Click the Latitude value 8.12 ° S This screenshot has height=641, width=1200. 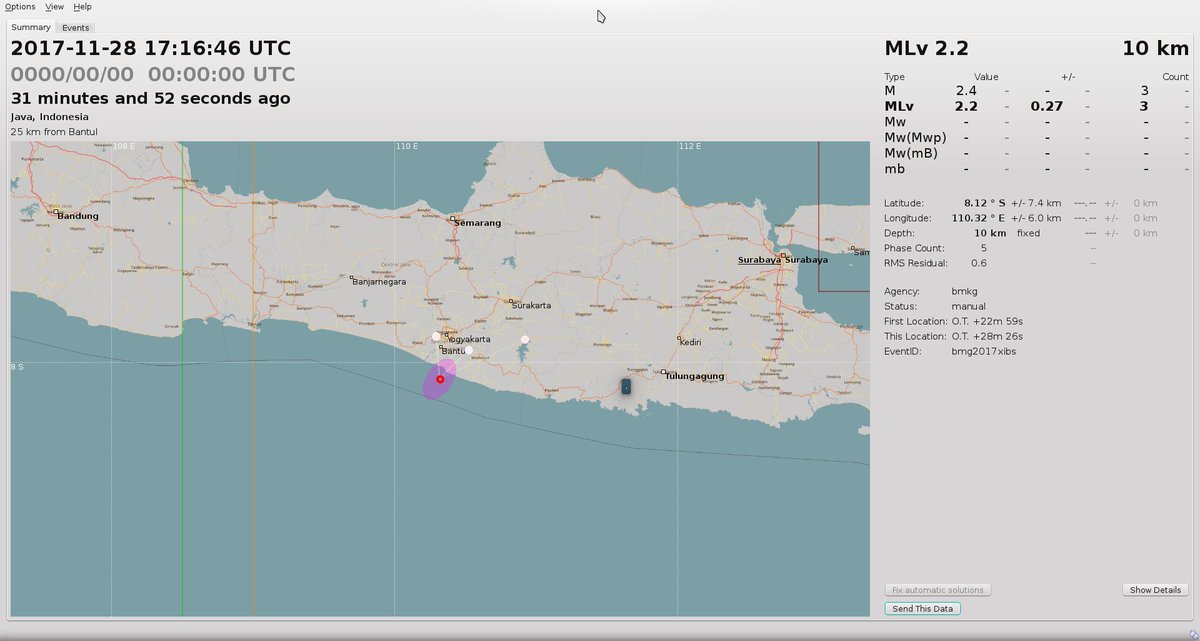pyautogui.click(x=985, y=203)
